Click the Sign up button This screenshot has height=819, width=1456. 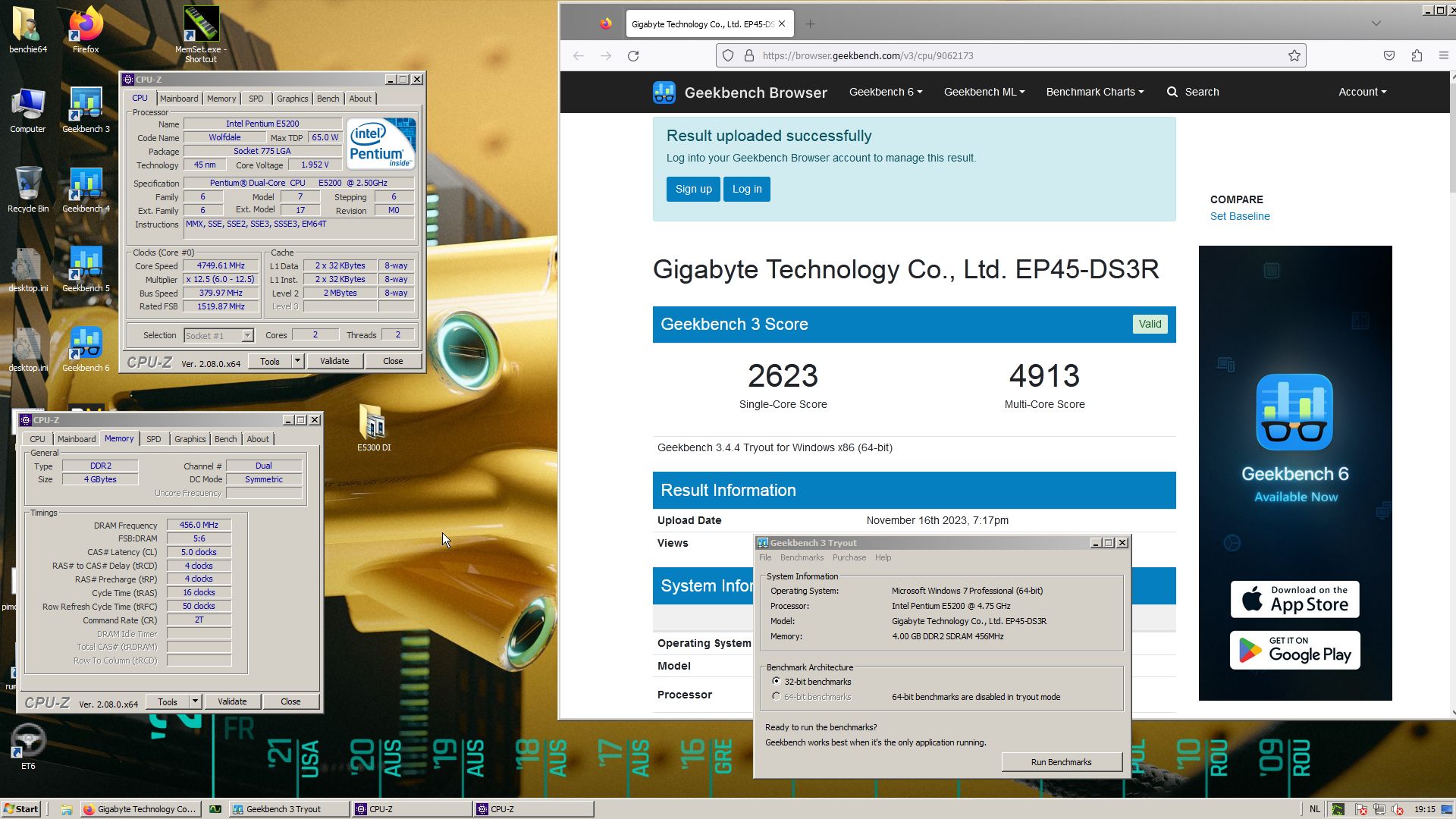tap(693, 189)
